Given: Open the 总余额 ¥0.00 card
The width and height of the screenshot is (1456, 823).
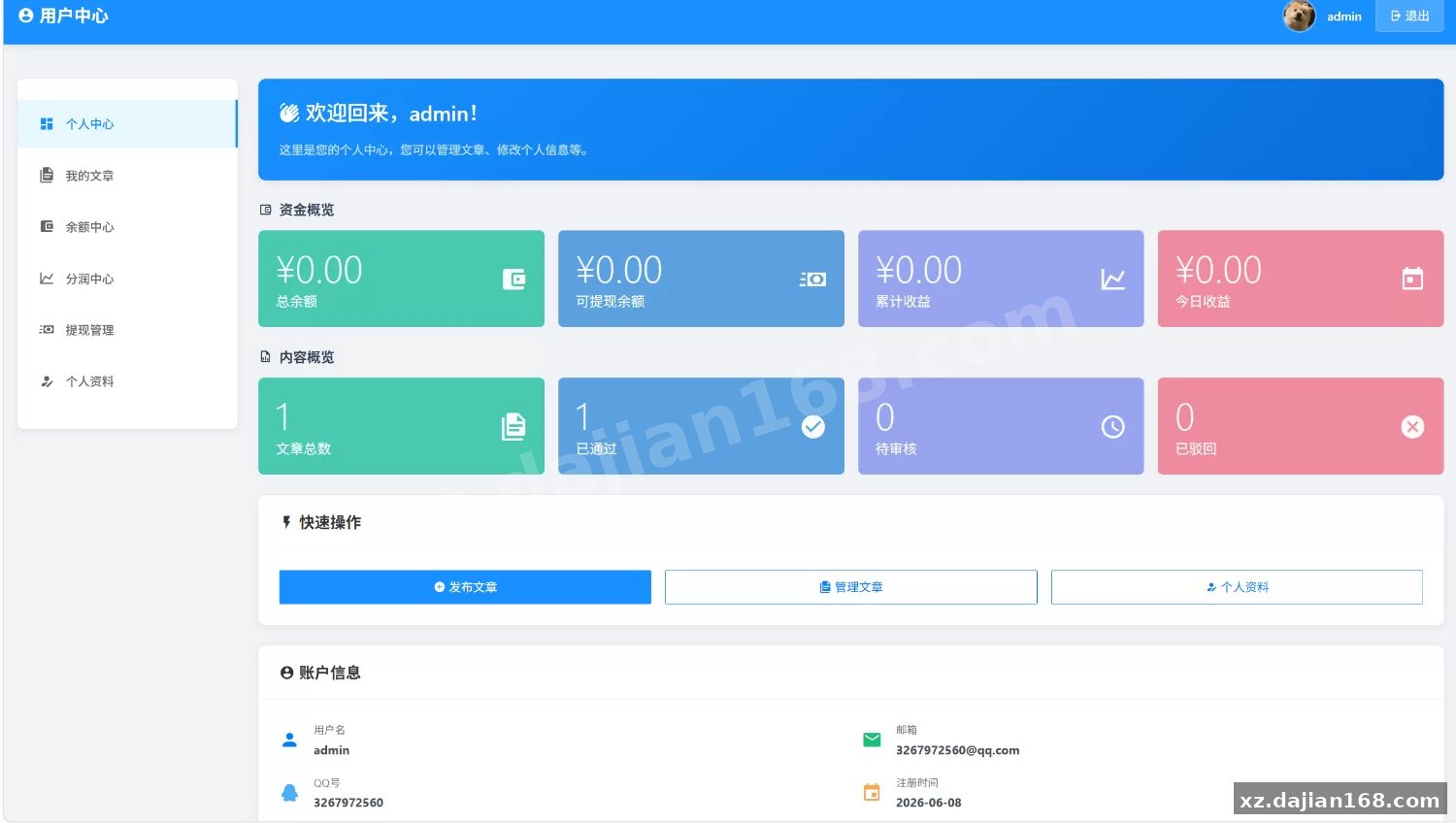Looking at the screenshot, I should click(x=401, y=279).
